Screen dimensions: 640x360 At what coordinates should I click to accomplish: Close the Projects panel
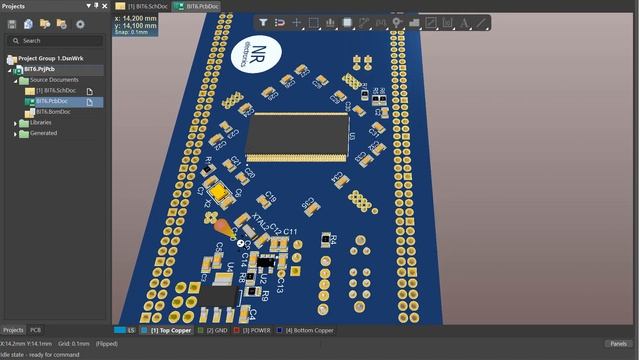pyautogui.click(x=104, y=6)
